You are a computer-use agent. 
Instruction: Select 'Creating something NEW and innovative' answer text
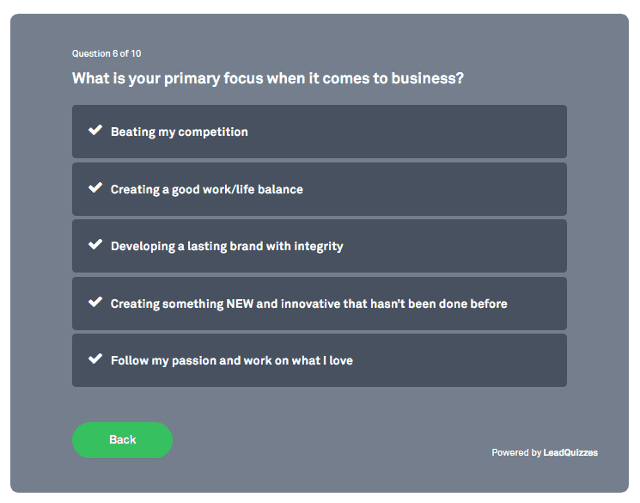coord(308,303)
